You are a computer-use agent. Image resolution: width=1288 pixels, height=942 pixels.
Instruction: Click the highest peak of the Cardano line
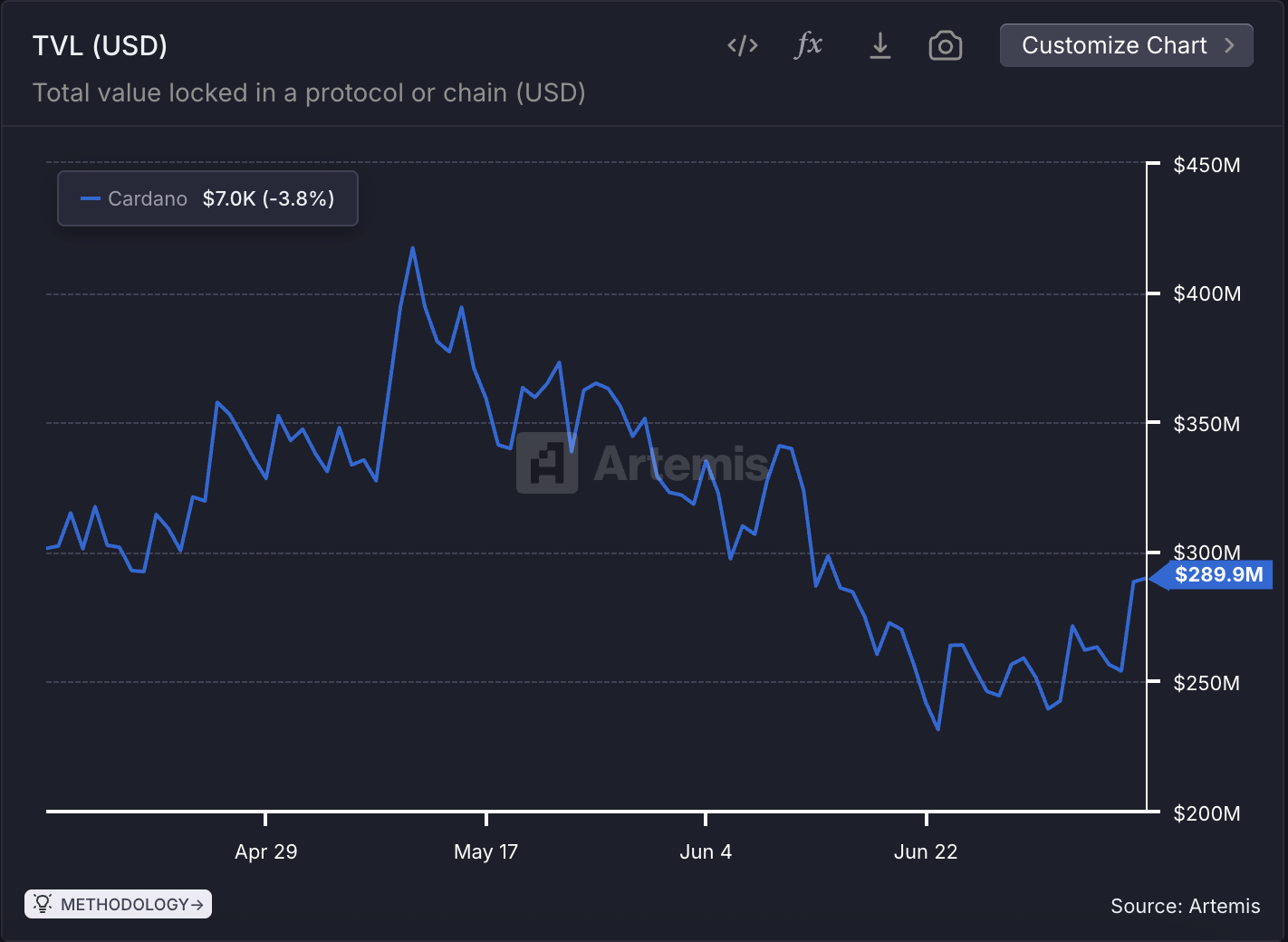click(x=412, y=248)
